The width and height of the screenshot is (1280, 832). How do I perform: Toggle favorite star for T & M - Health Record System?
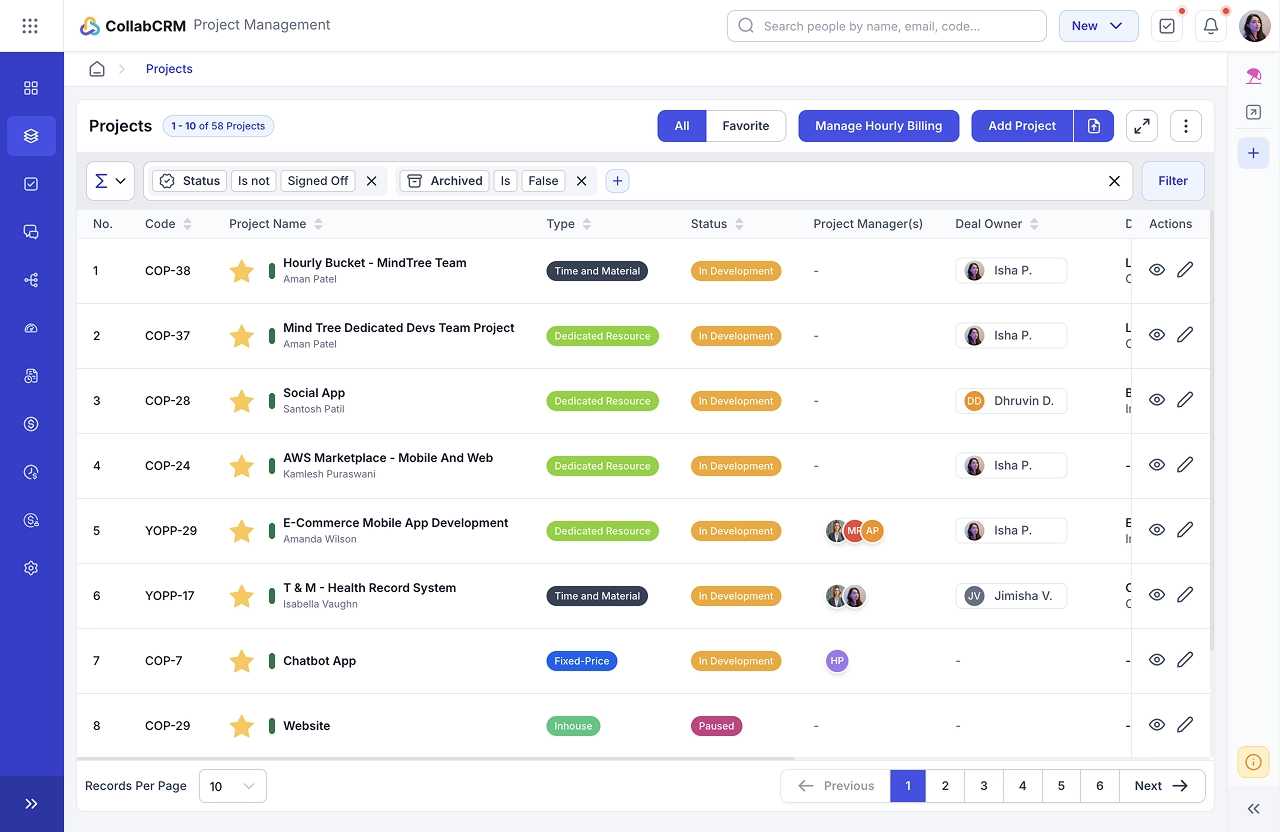point(241,596)
